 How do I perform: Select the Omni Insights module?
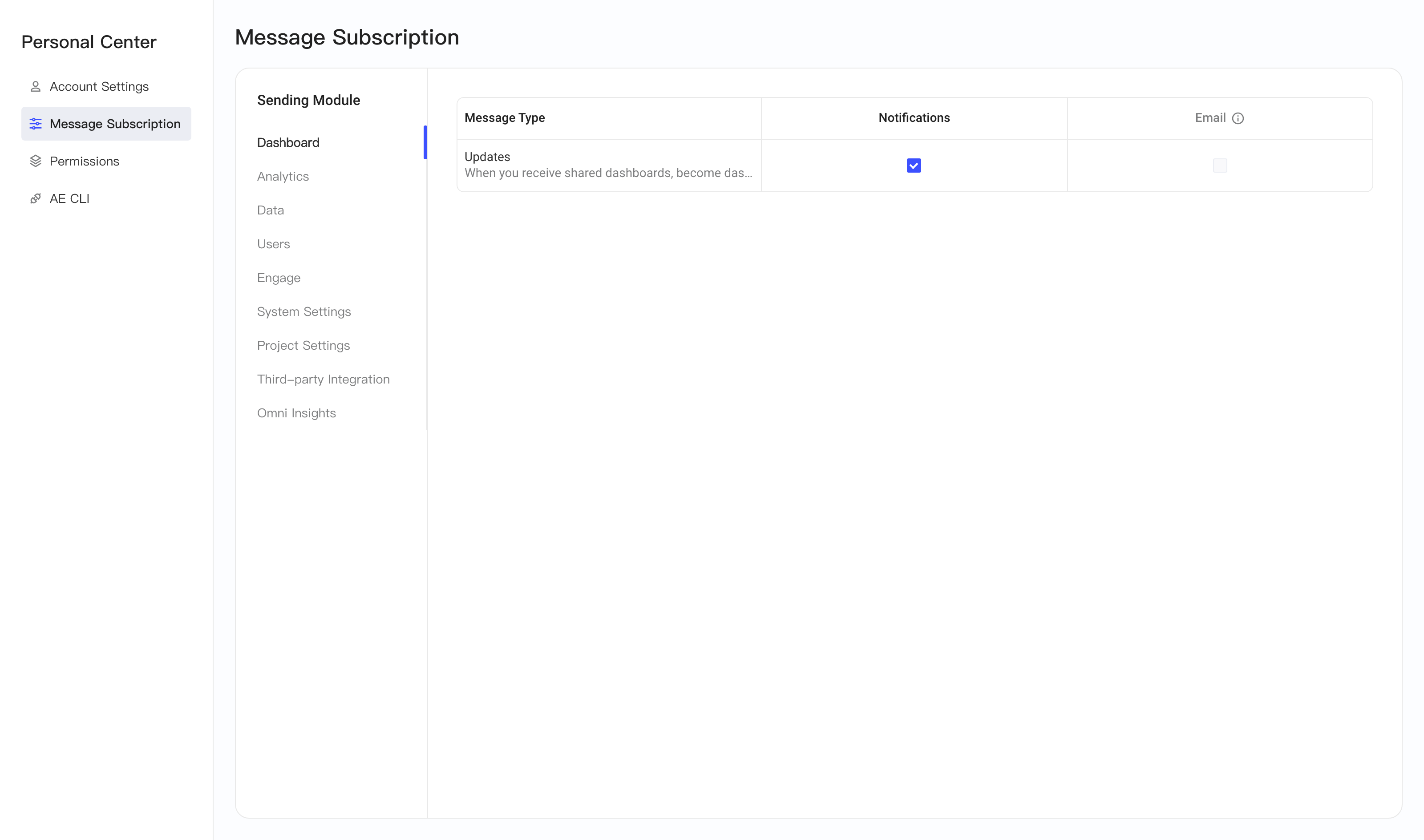click(x=296, y=413)
